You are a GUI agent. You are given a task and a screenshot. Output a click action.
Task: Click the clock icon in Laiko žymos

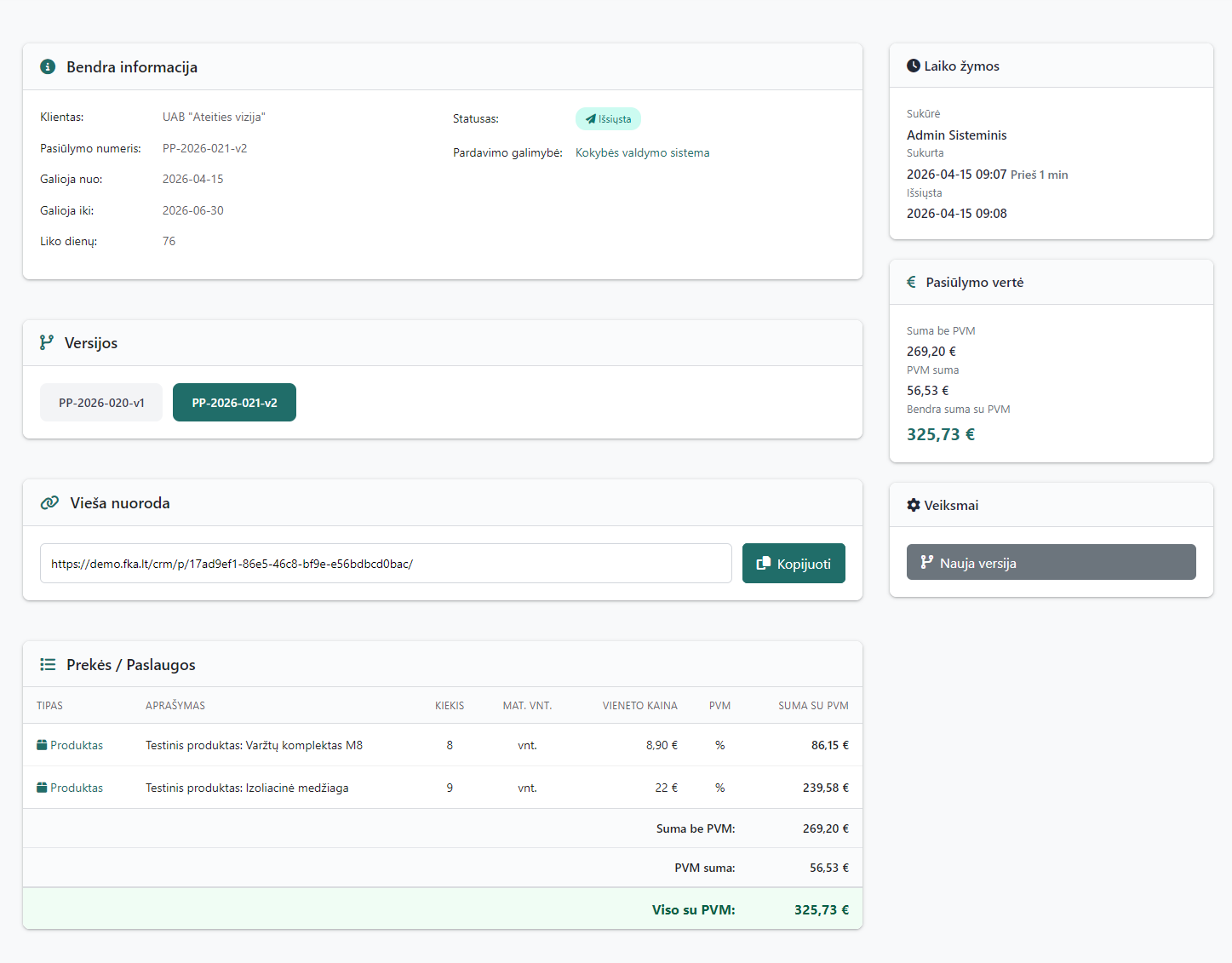[914, 66]
